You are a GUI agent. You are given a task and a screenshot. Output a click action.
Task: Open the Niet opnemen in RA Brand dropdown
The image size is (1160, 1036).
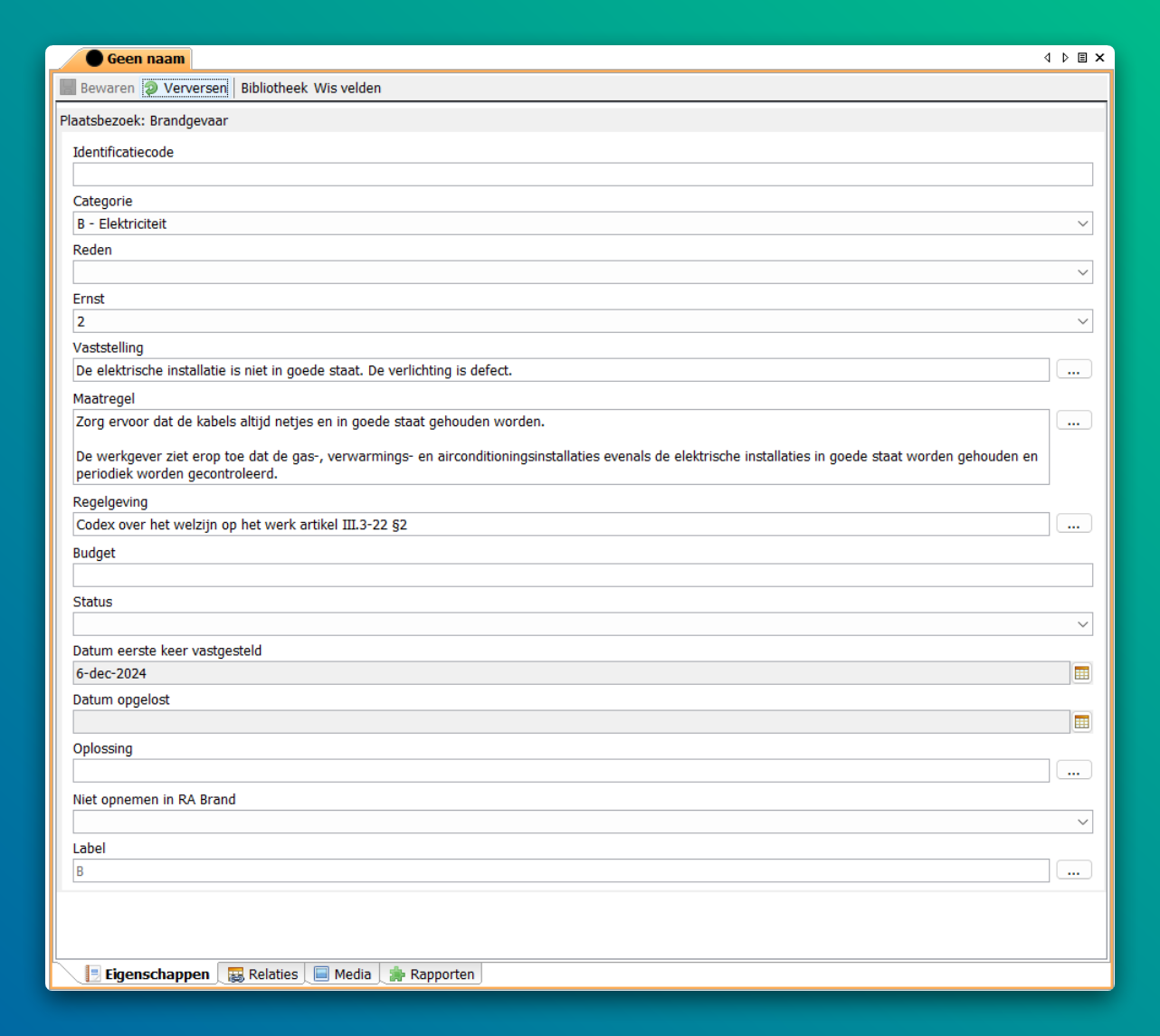click(x=1082, y=822)
